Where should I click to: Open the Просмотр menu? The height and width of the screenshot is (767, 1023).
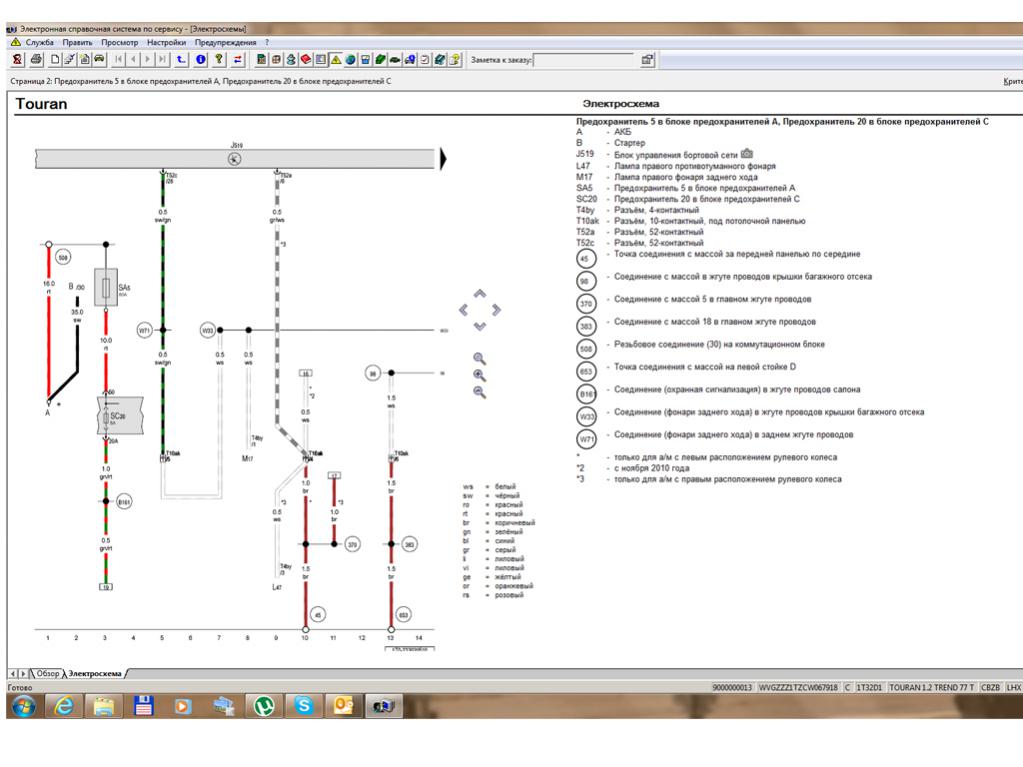tap(119, 42)
